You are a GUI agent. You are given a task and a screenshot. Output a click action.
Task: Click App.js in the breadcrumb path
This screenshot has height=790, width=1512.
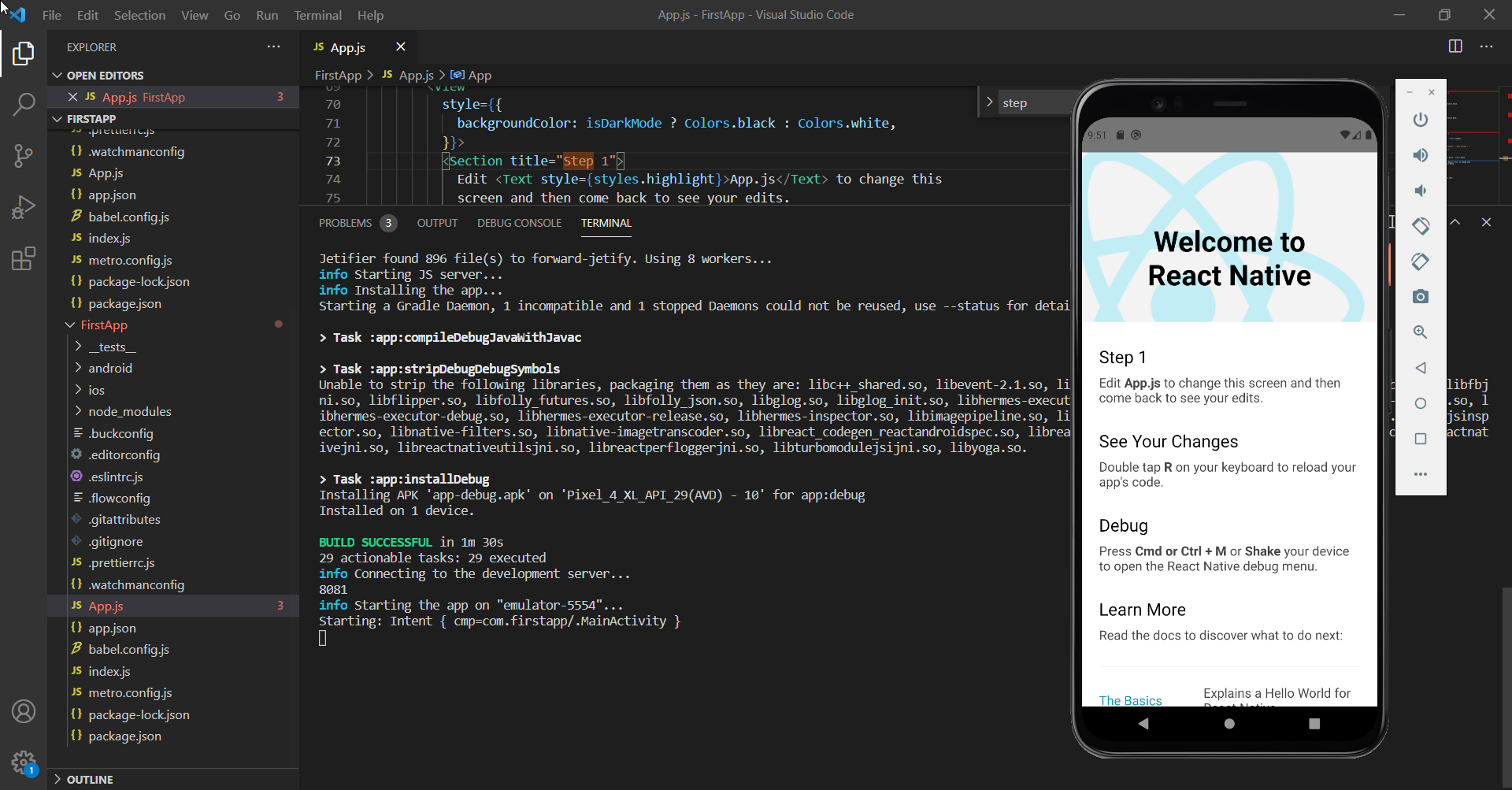coord(408,75)
